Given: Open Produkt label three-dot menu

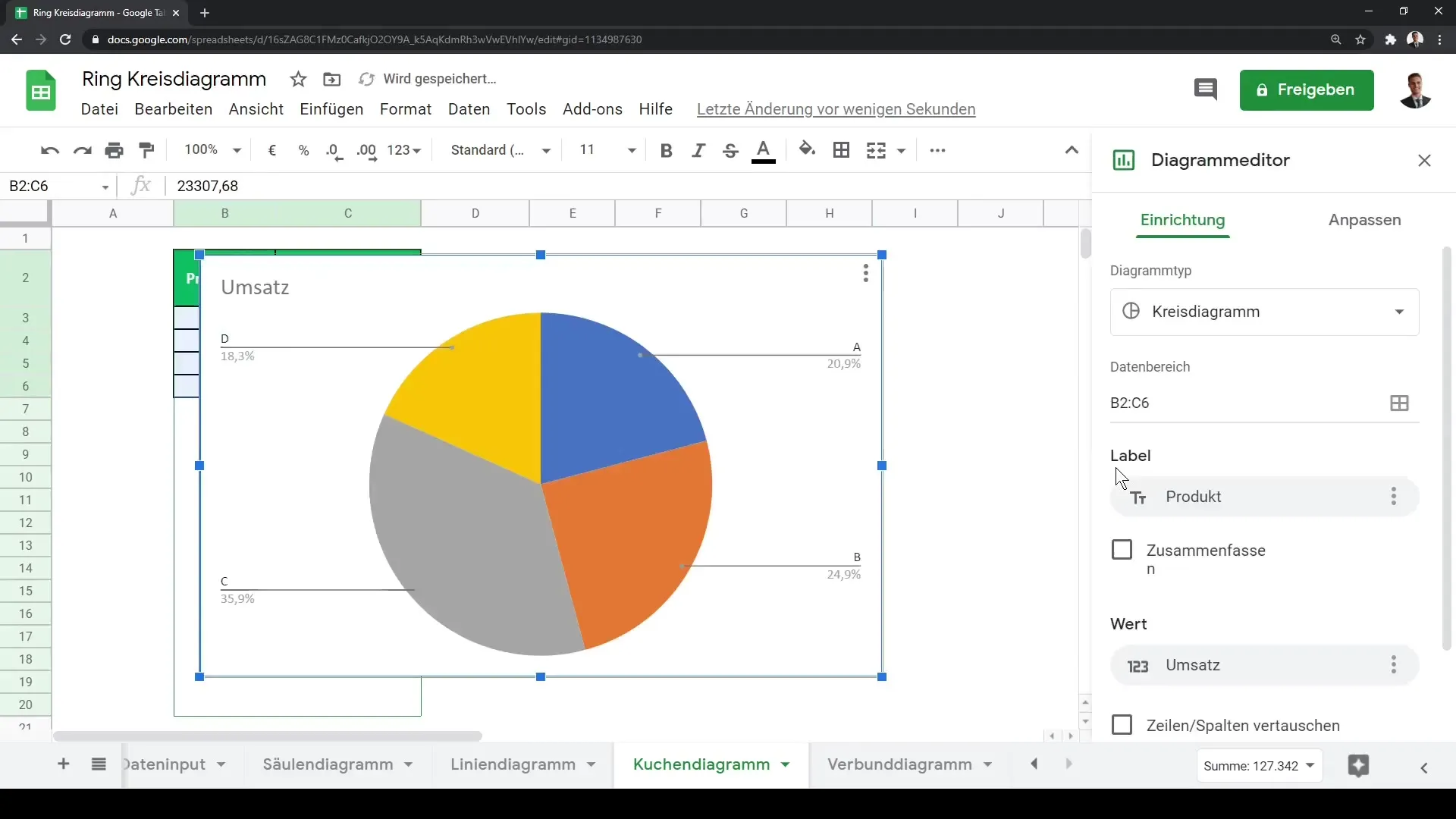Looking at the screenshot, I should [1393, 497].
